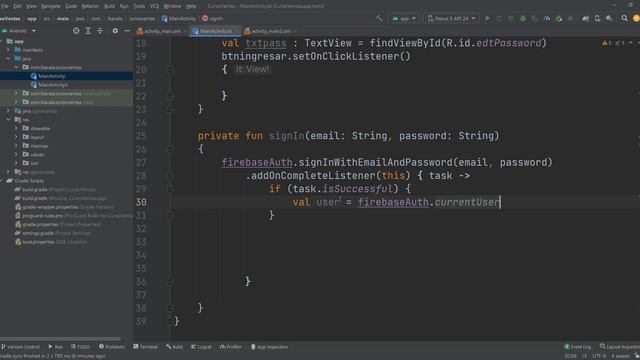Run the app with green play icon
Viewport: 640px width, 360px height.
(x=487, y=18)
